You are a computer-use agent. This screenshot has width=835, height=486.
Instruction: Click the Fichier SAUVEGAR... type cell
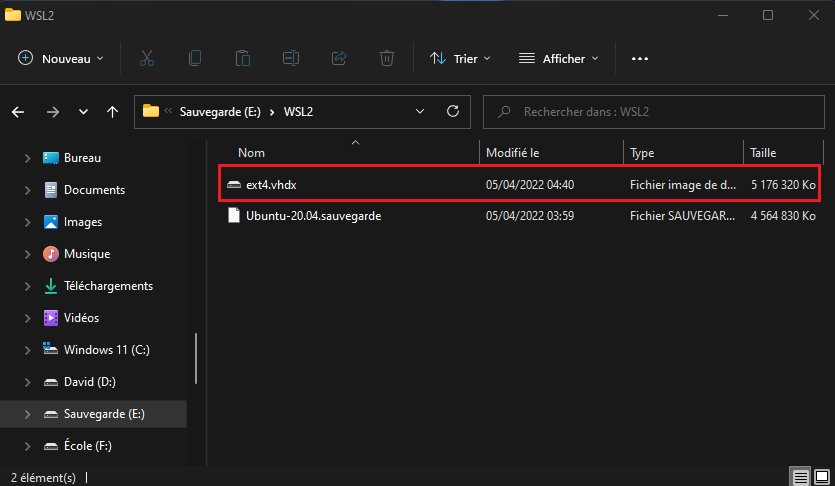pyautogui.click(x=683, y=216)
